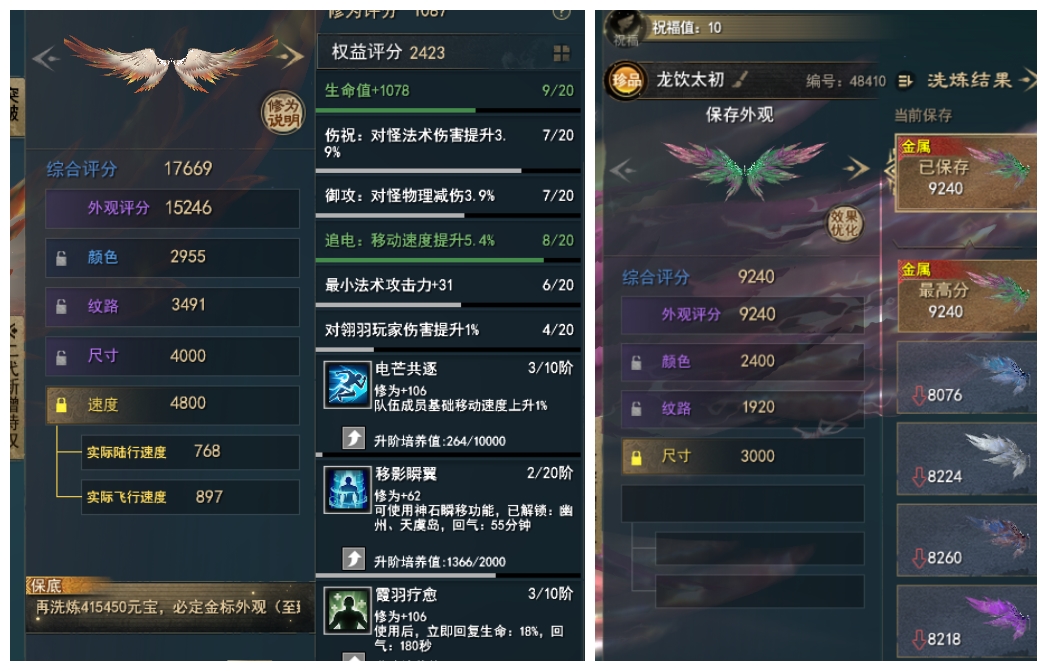Click the 保存外观 button

click(740, 116)
